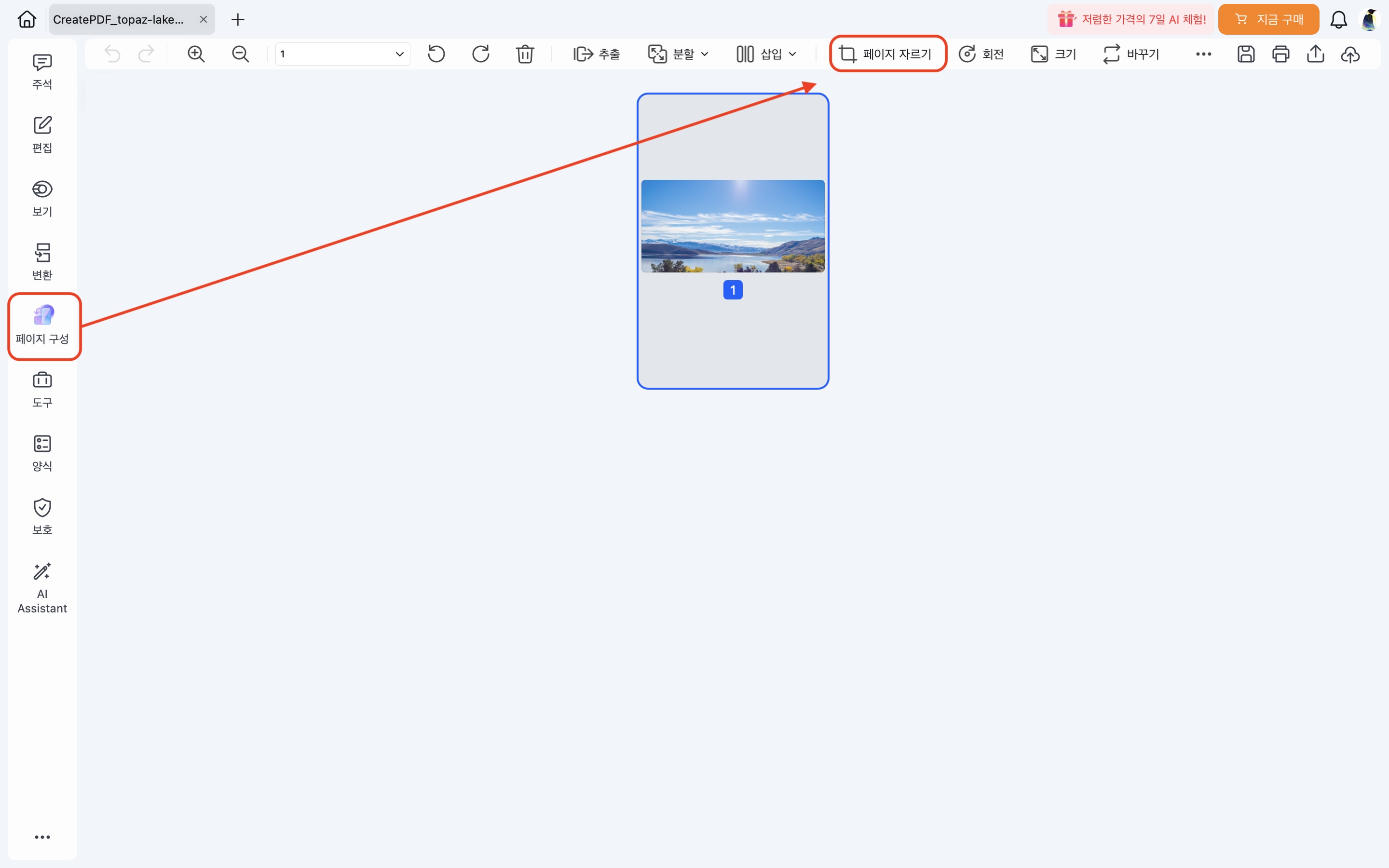Click the save disk icon

tap(1245, 54)
